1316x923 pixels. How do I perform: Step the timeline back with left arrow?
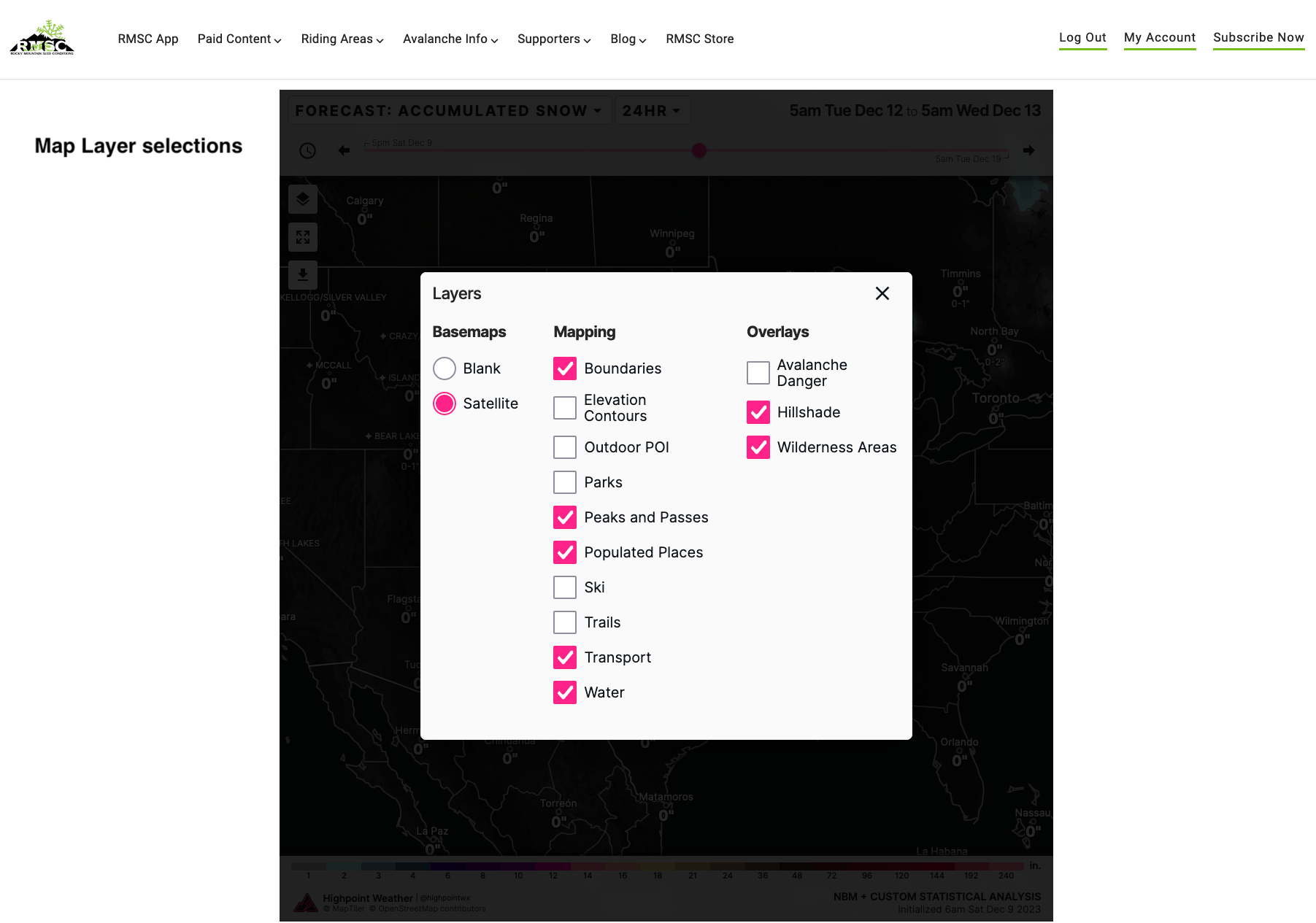click(344, 150)
